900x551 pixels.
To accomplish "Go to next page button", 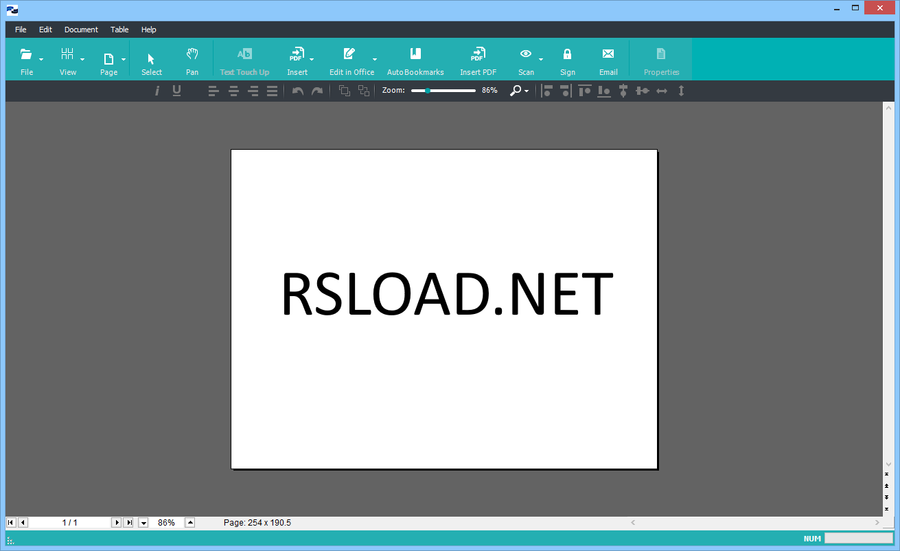I will (117, 523).
